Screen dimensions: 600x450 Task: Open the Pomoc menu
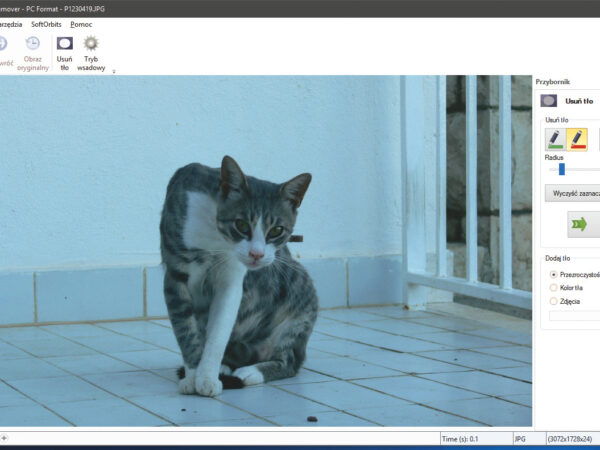point(81,24)
